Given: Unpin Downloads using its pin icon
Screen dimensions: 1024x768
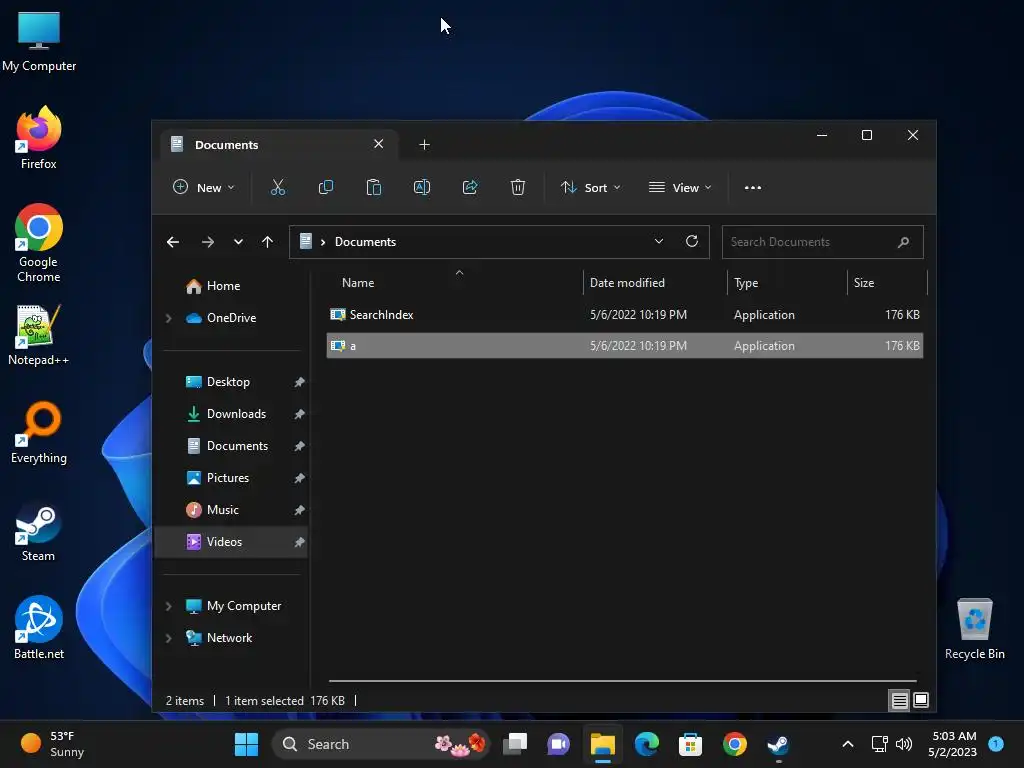Looking at the screenshot, I should click(x=299, y=414).
